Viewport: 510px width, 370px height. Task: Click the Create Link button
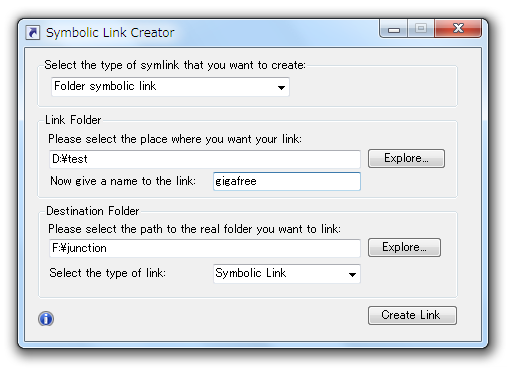click(x=412, y=315)
